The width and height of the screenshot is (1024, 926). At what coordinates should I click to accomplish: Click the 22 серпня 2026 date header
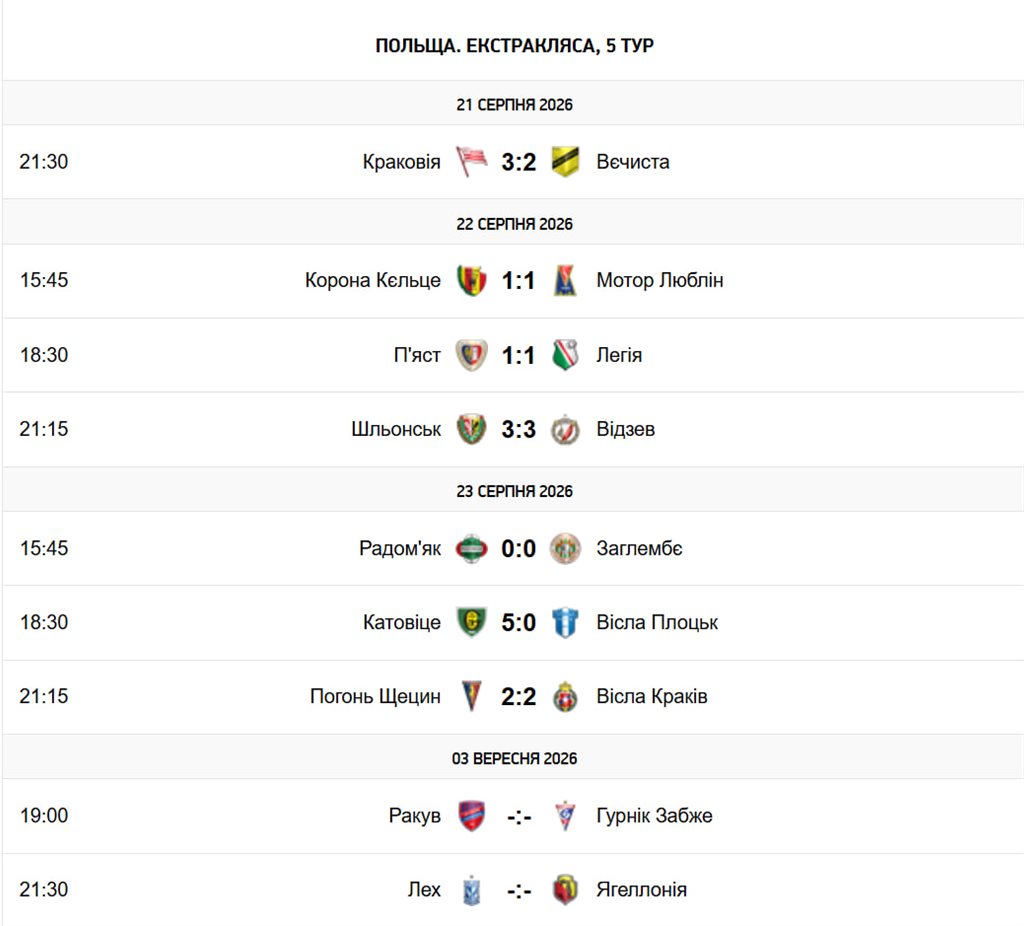point(514,224)
